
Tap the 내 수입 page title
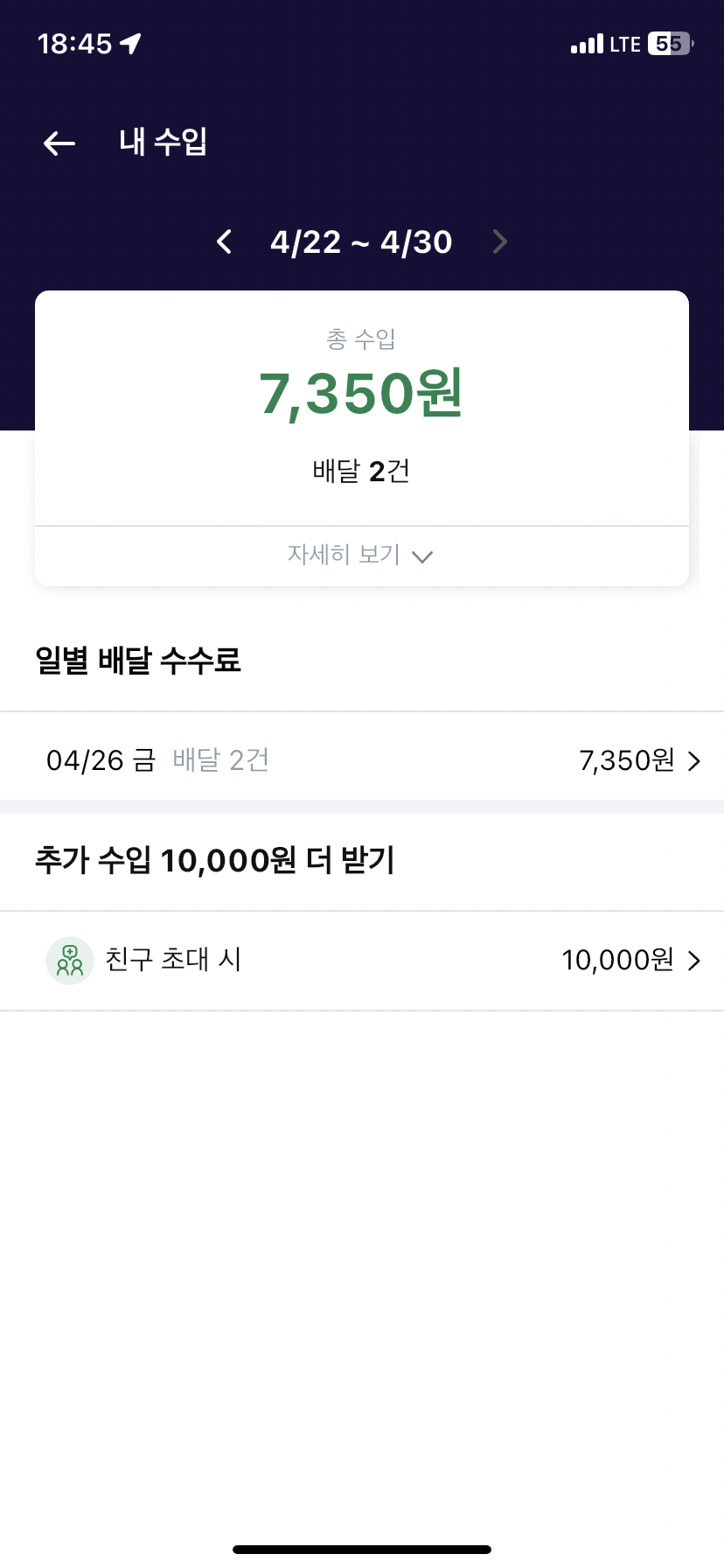[164, 142]
